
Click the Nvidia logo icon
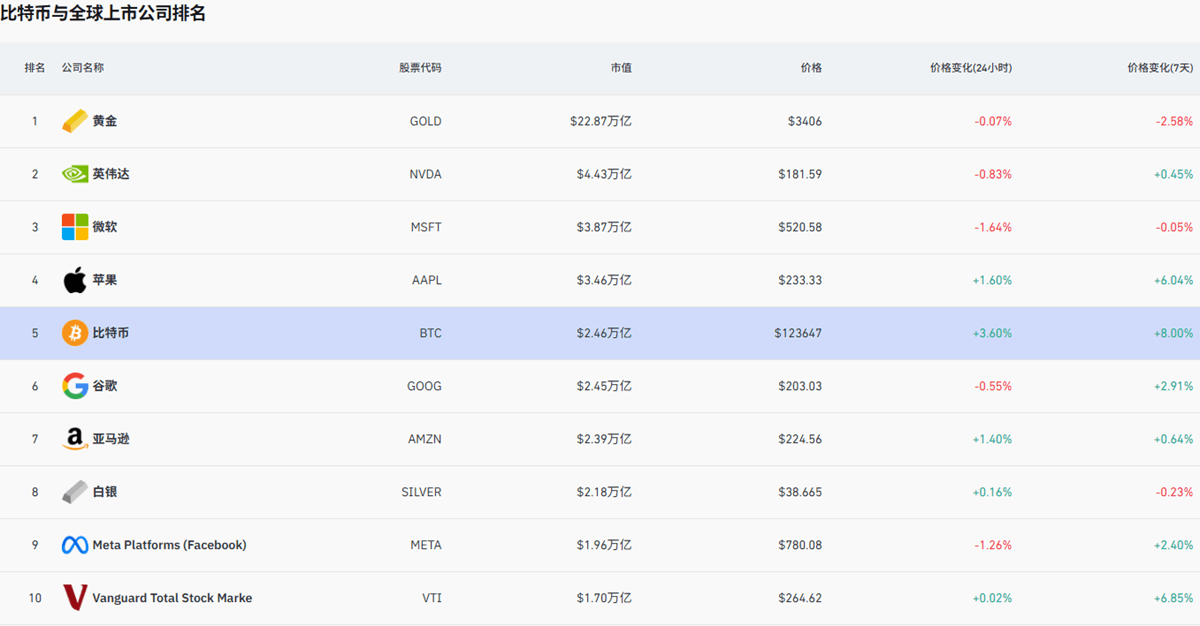click(x=75, y=174)
